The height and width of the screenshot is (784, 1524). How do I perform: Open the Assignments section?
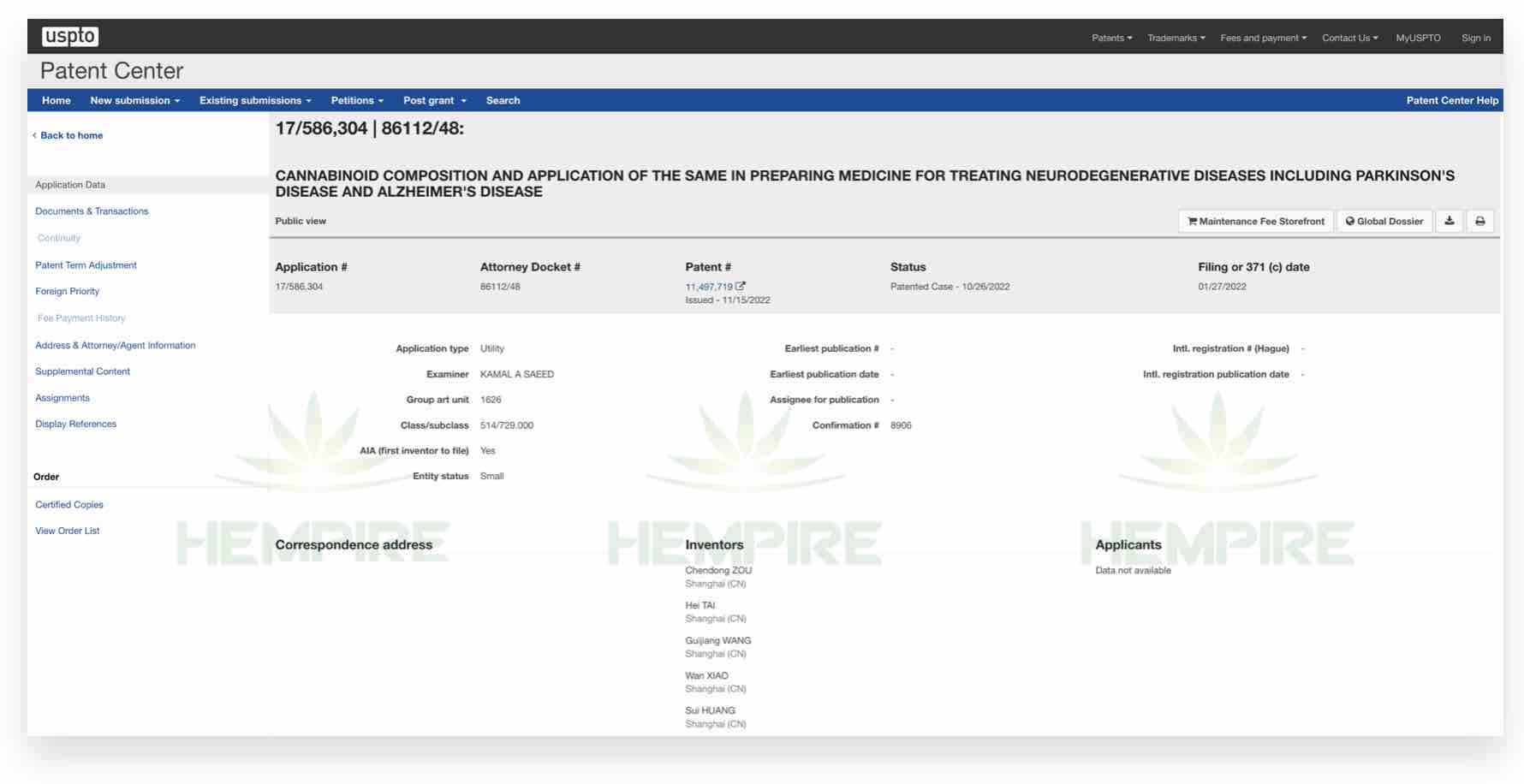(x=63, y=398)
